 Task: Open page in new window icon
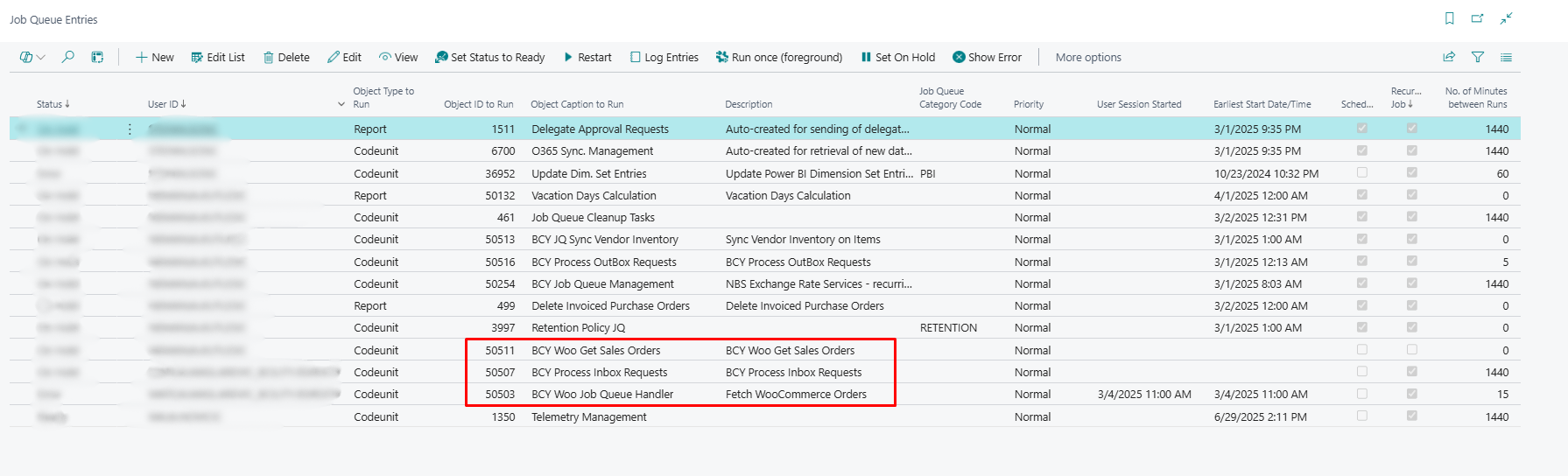point(1478,18)
